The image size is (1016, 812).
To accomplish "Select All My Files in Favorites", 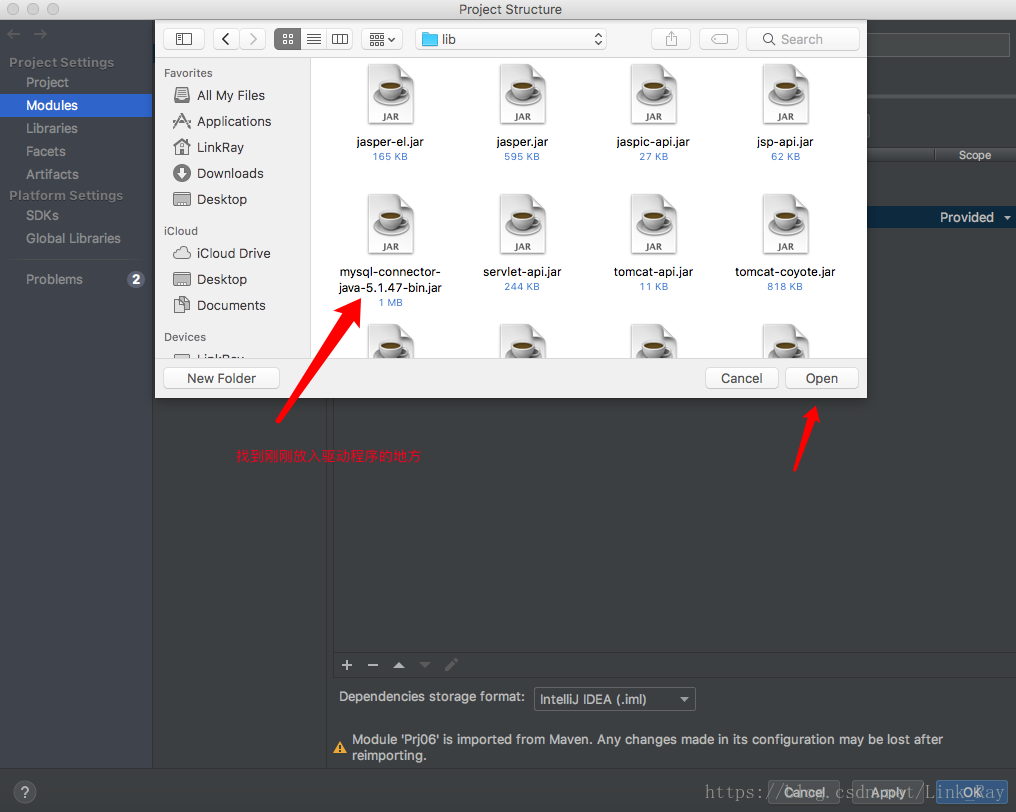I will 231,95.
